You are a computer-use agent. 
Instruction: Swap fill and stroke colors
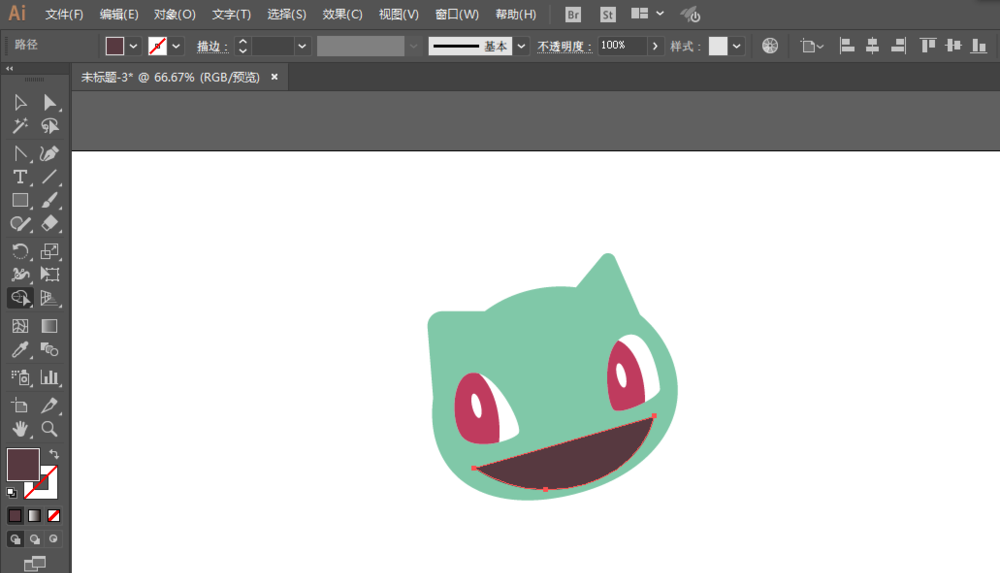pos(54,455)
